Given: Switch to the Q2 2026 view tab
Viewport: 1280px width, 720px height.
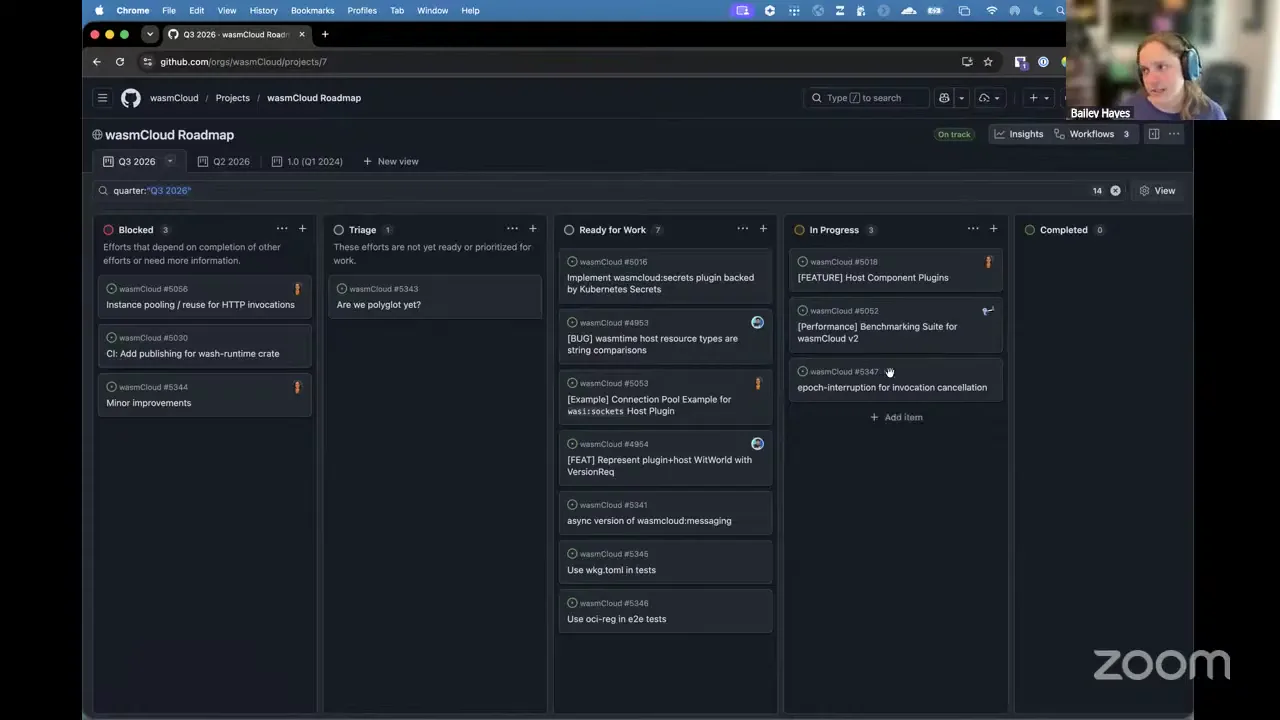Looking at the screenshot, I should coord(224,161).
